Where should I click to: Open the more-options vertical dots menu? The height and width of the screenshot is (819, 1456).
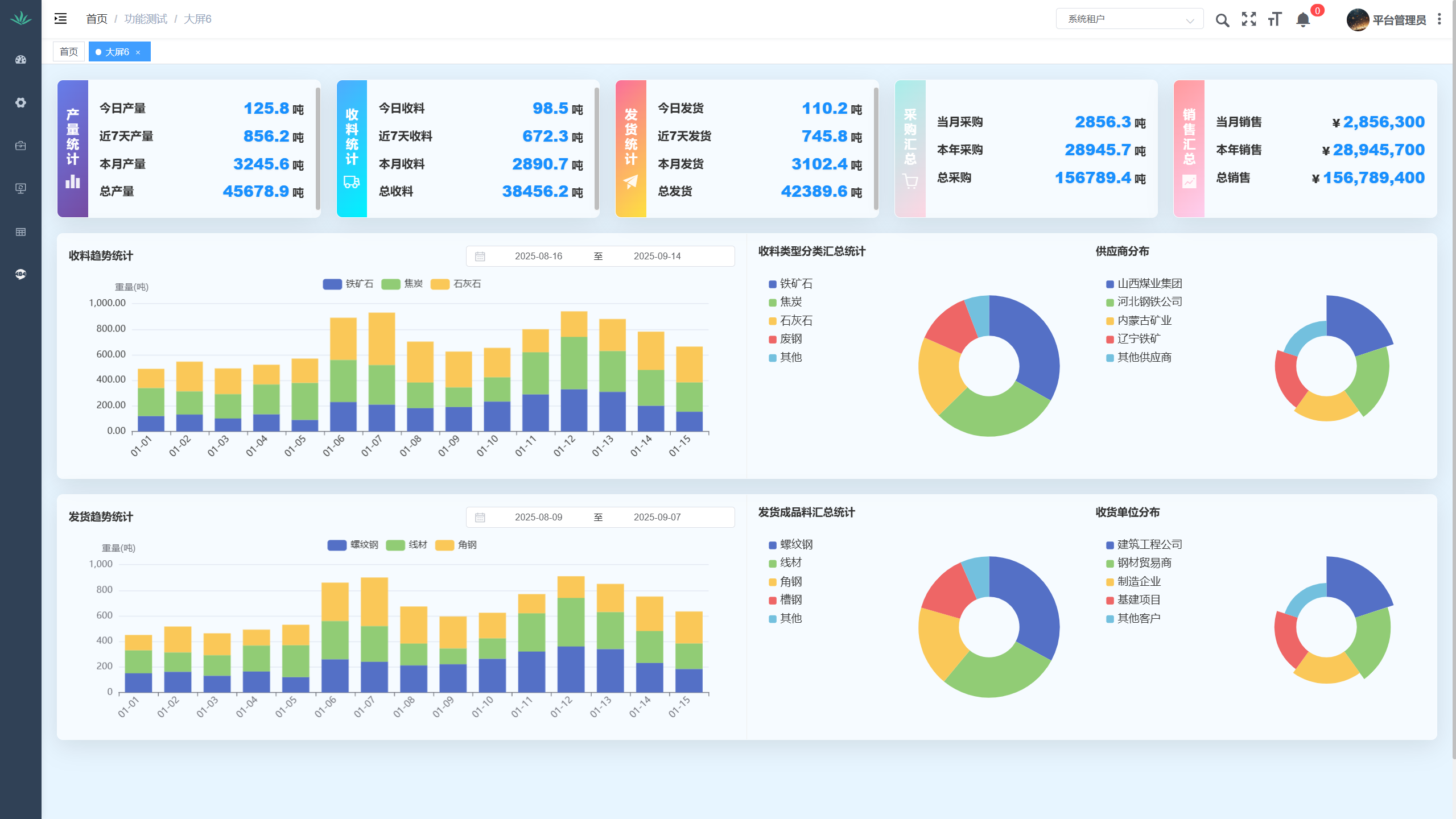(1439, 19)
